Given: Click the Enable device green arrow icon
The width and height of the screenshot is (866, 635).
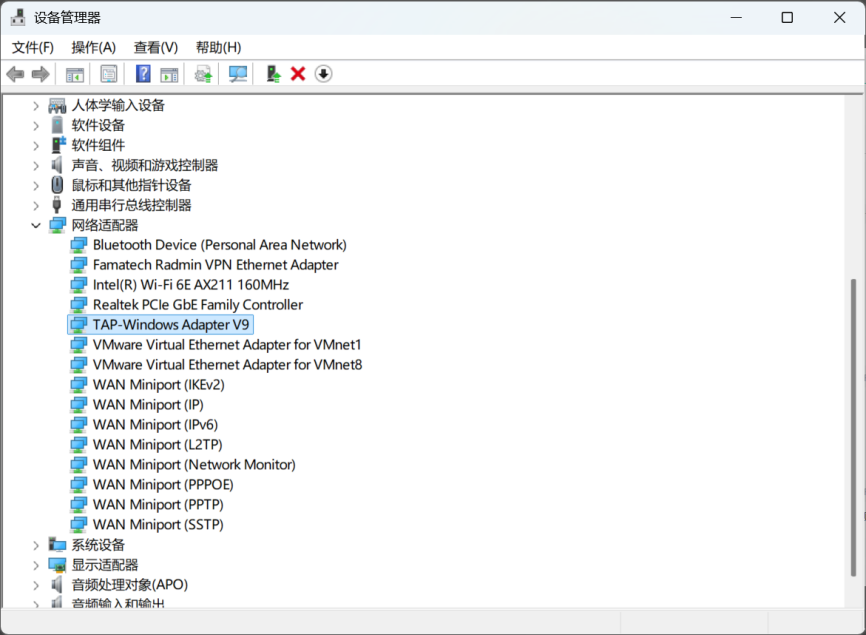Looking at the screenshot, I should (x=273, y=74).
